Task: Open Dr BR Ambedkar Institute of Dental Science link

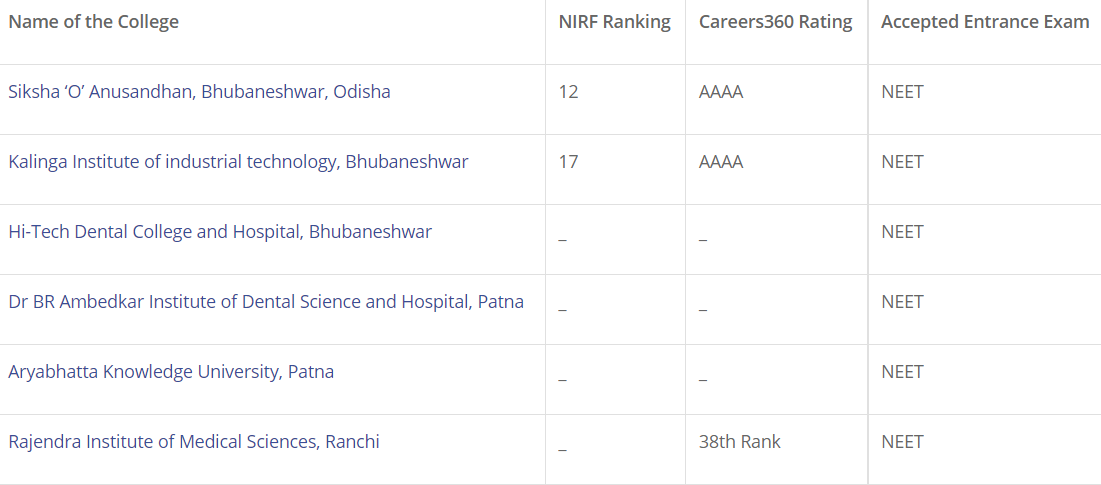Action: (266, 302)
